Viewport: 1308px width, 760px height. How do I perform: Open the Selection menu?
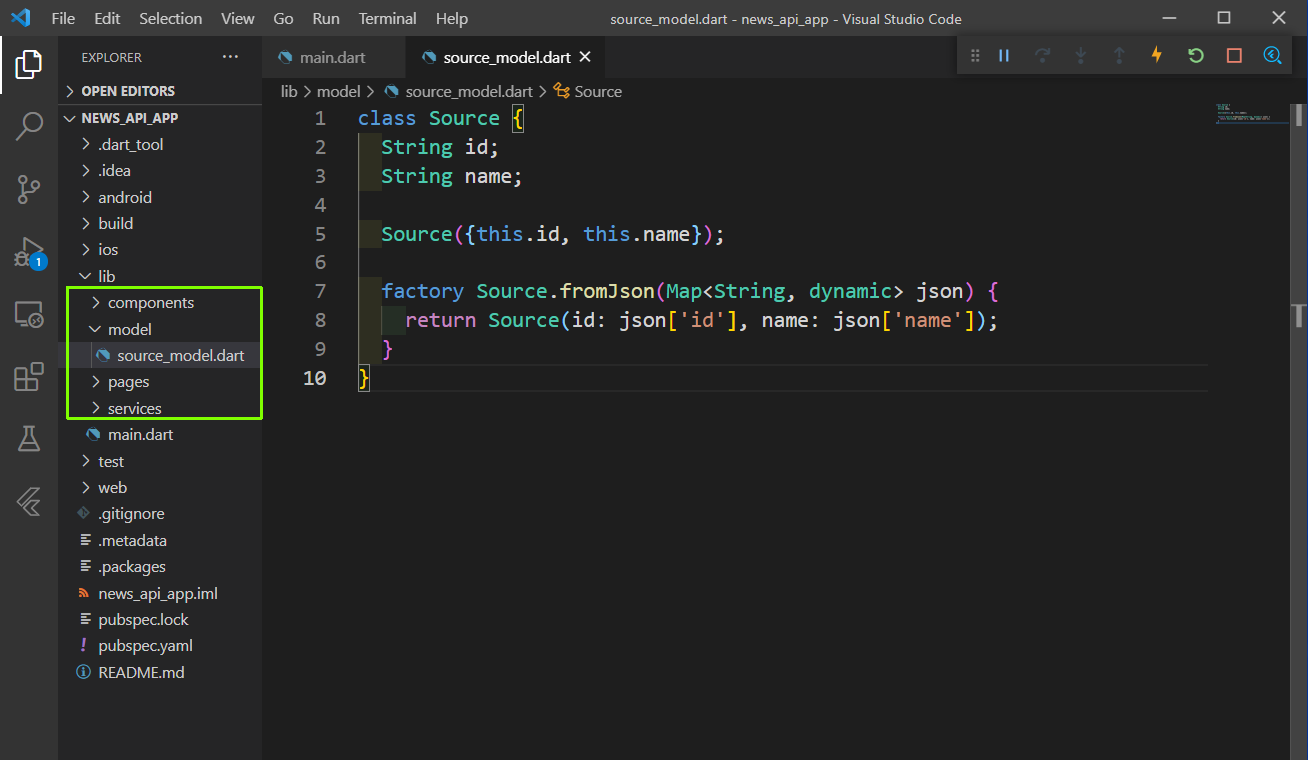170,18
